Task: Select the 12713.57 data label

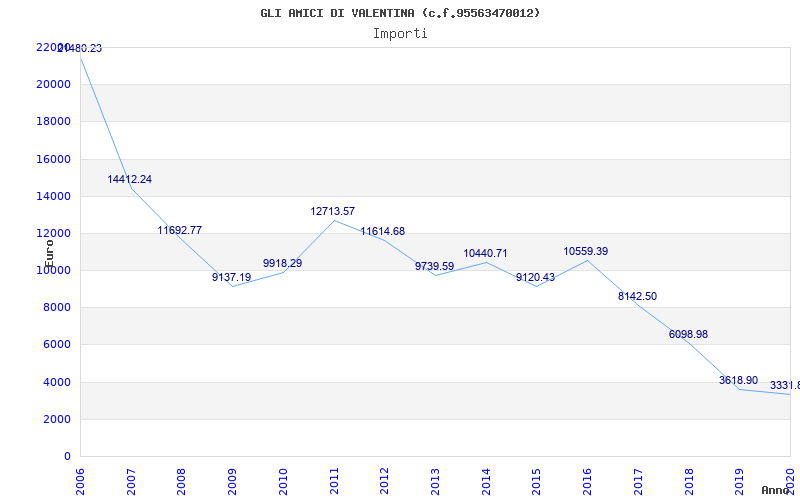Action: point(333,211)
